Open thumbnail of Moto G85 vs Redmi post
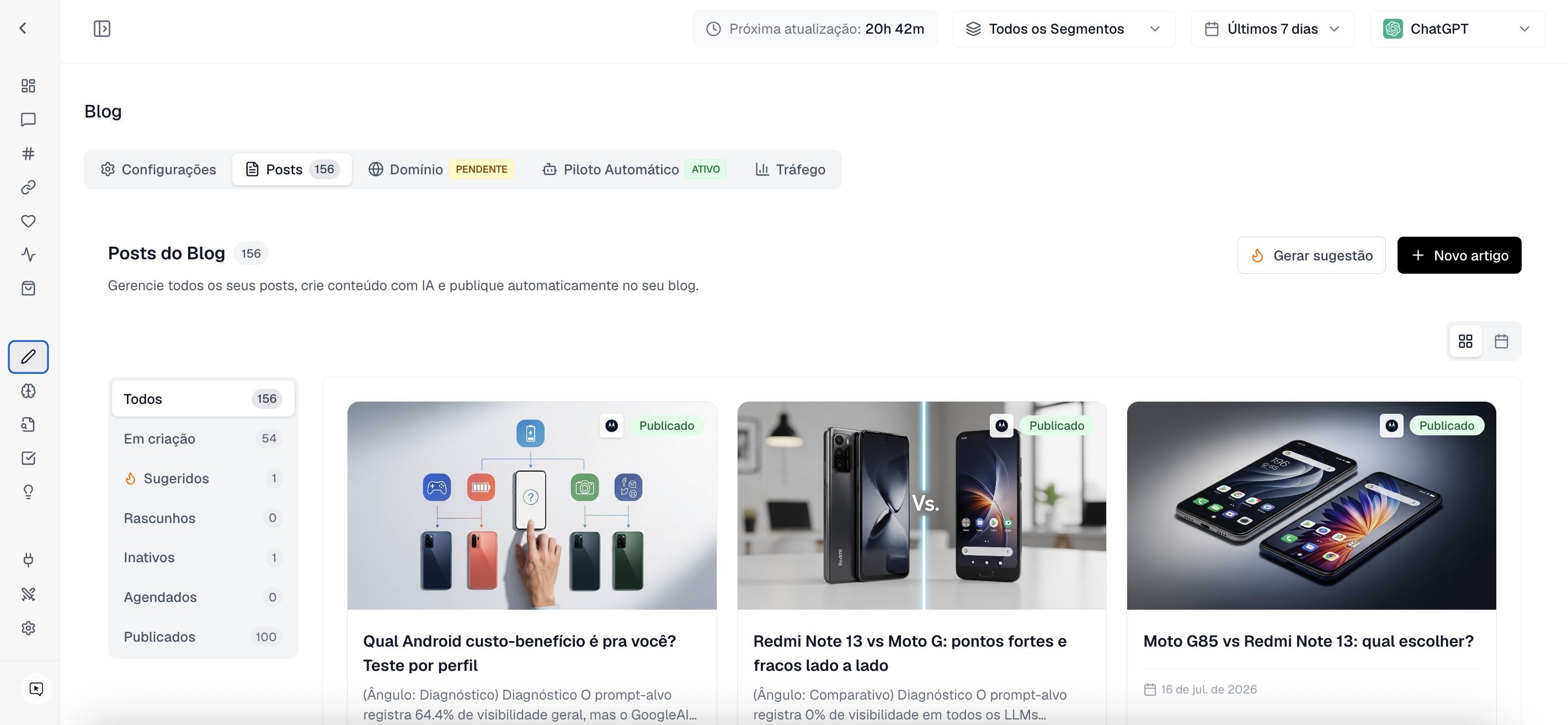The width and height of the screenshot is (1568, 725). 1311,505
